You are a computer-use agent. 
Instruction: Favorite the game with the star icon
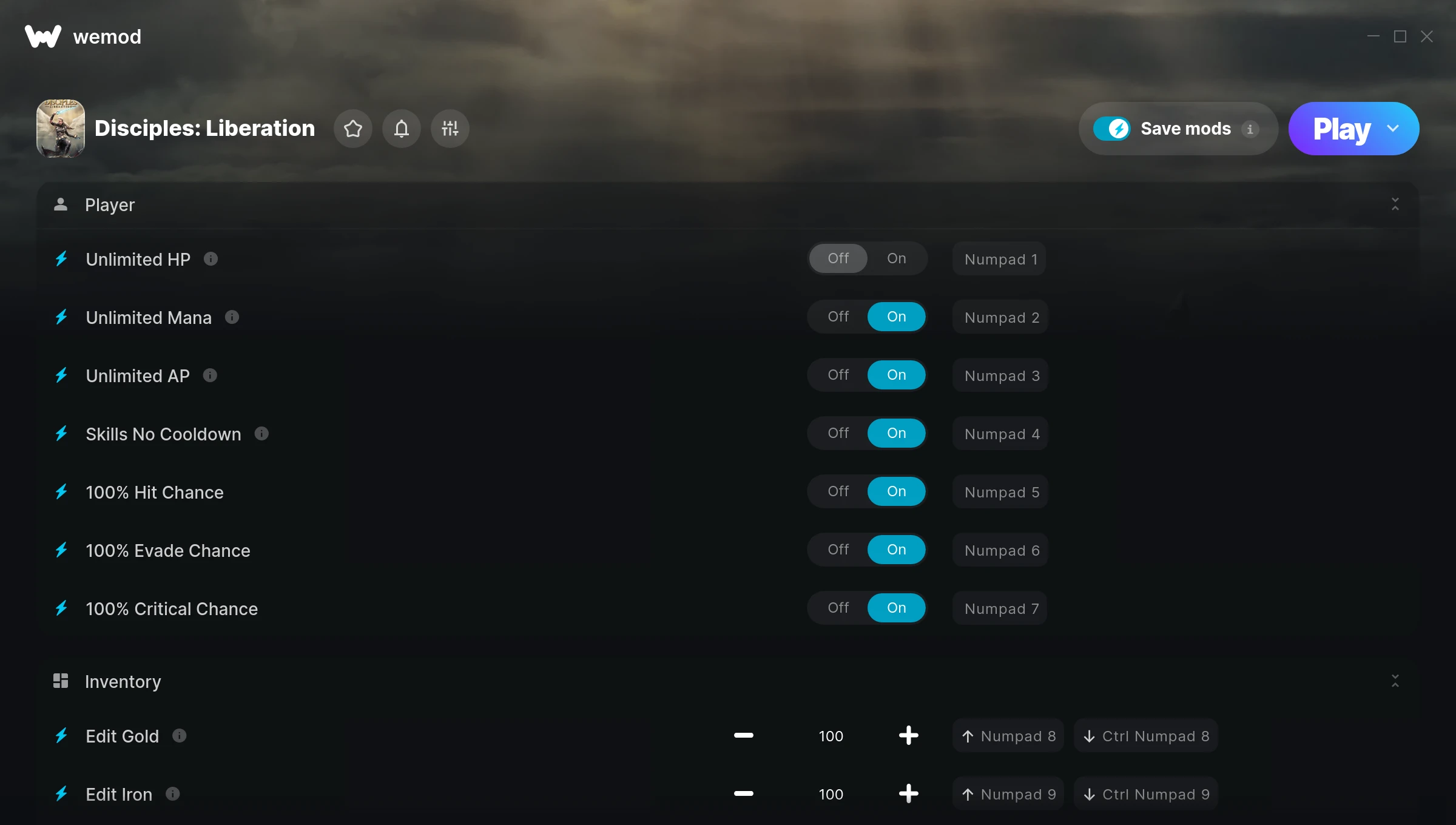352,129
